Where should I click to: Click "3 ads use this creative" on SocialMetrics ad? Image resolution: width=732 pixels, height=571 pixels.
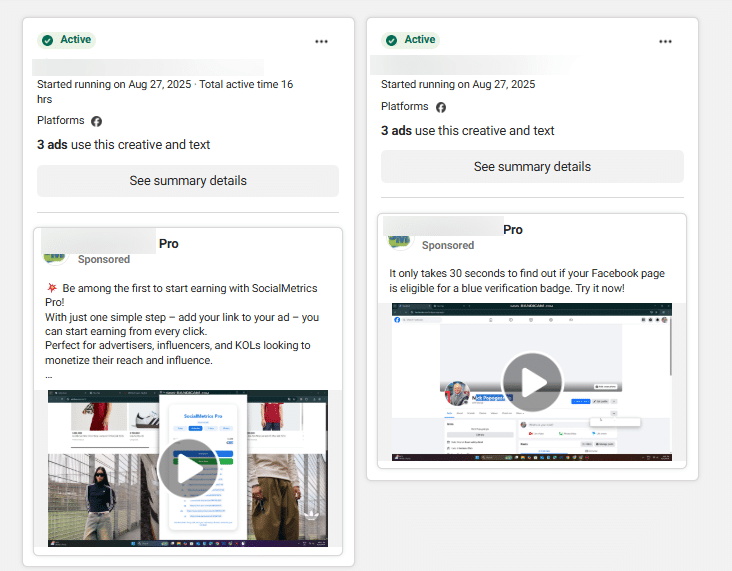point(123,145)
